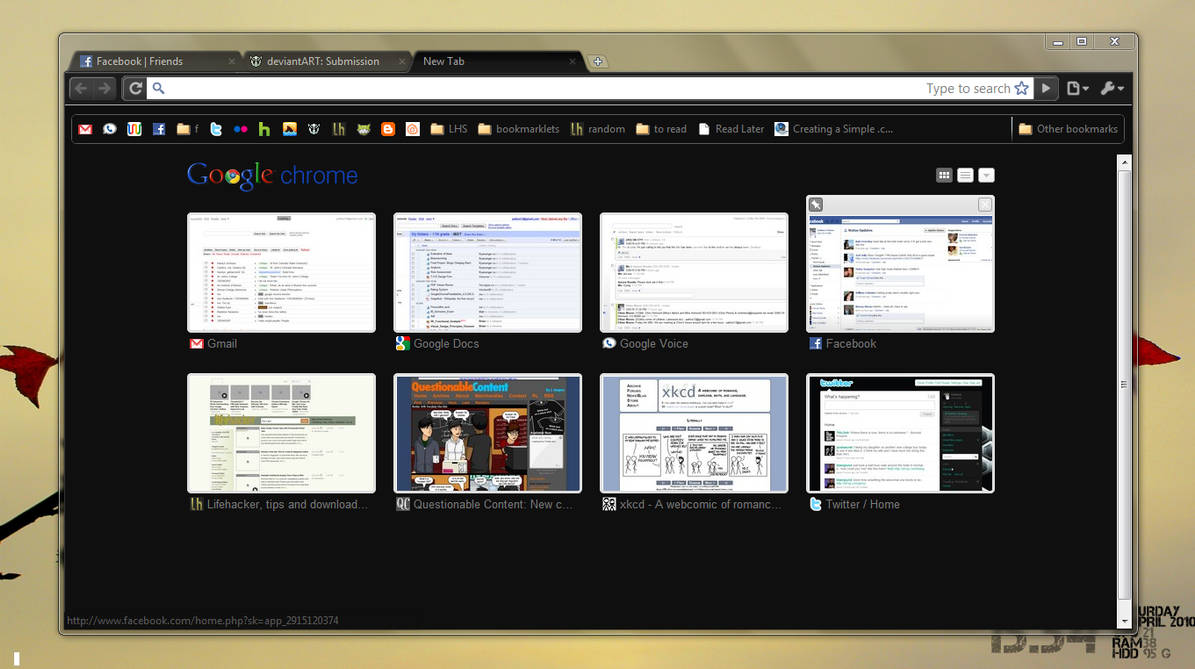Open the 'Creating a Simple .c...' bookmark
The image size is (1195, 669).
coord(834,129)
